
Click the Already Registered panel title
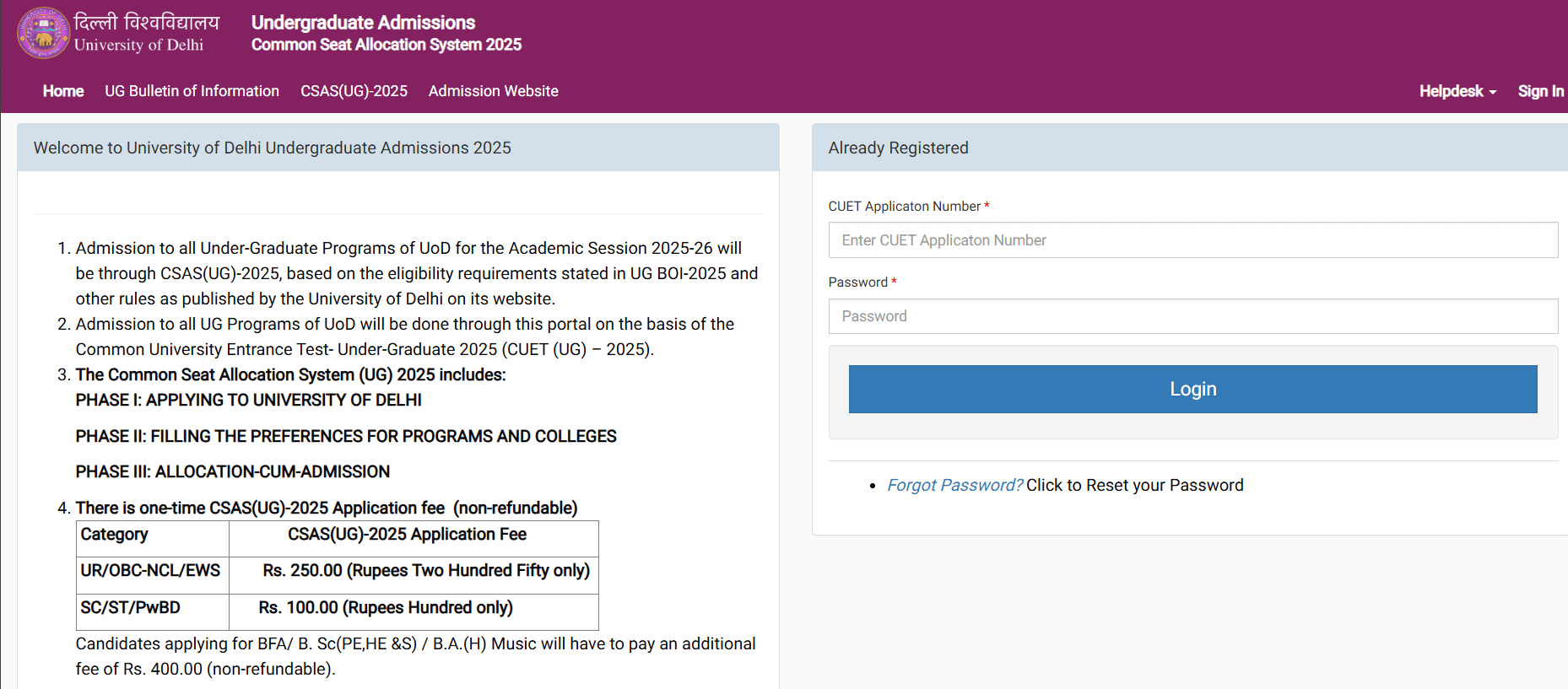tap(898, 148)
